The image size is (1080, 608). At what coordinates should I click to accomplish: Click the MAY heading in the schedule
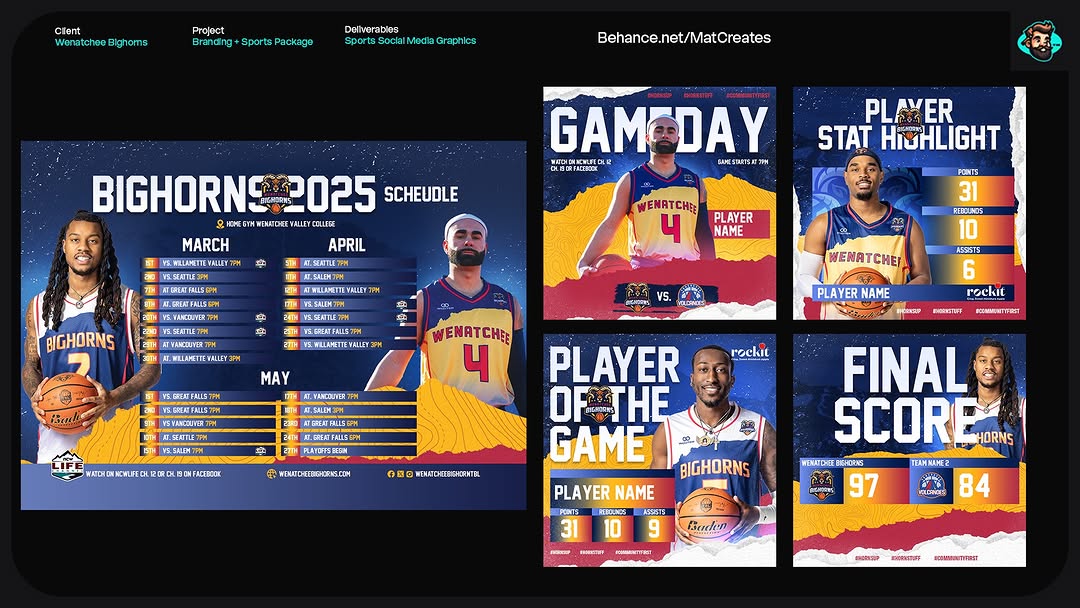point(275,378)
